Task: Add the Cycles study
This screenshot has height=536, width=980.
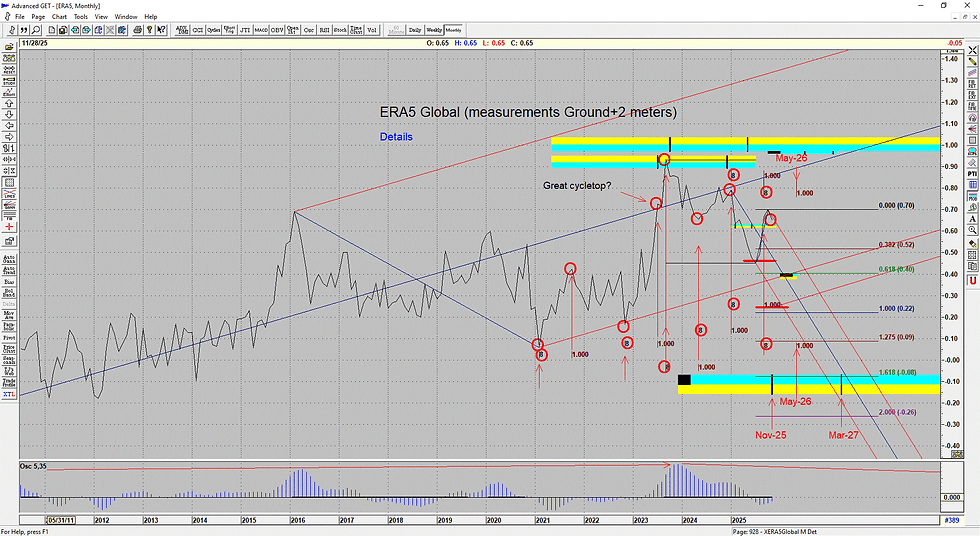Action: pyautogui.click(x=214, y=30)
